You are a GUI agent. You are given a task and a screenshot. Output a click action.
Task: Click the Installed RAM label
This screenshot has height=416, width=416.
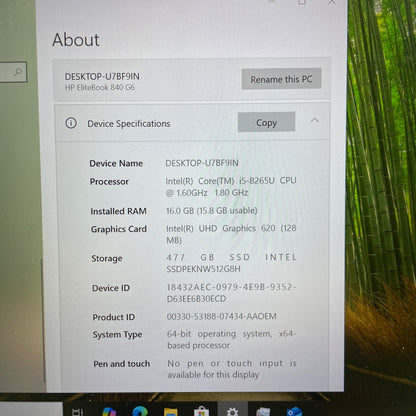point(118,211)
